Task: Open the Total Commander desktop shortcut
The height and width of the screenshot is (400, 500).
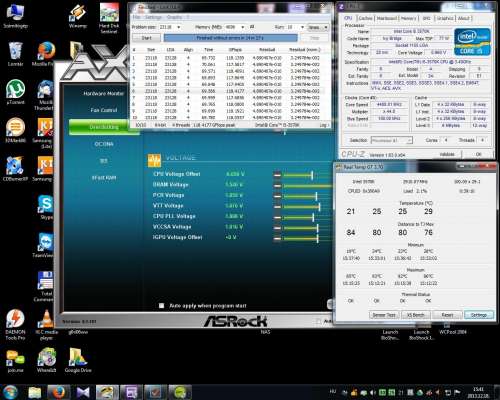Action: tap(45, 287)
